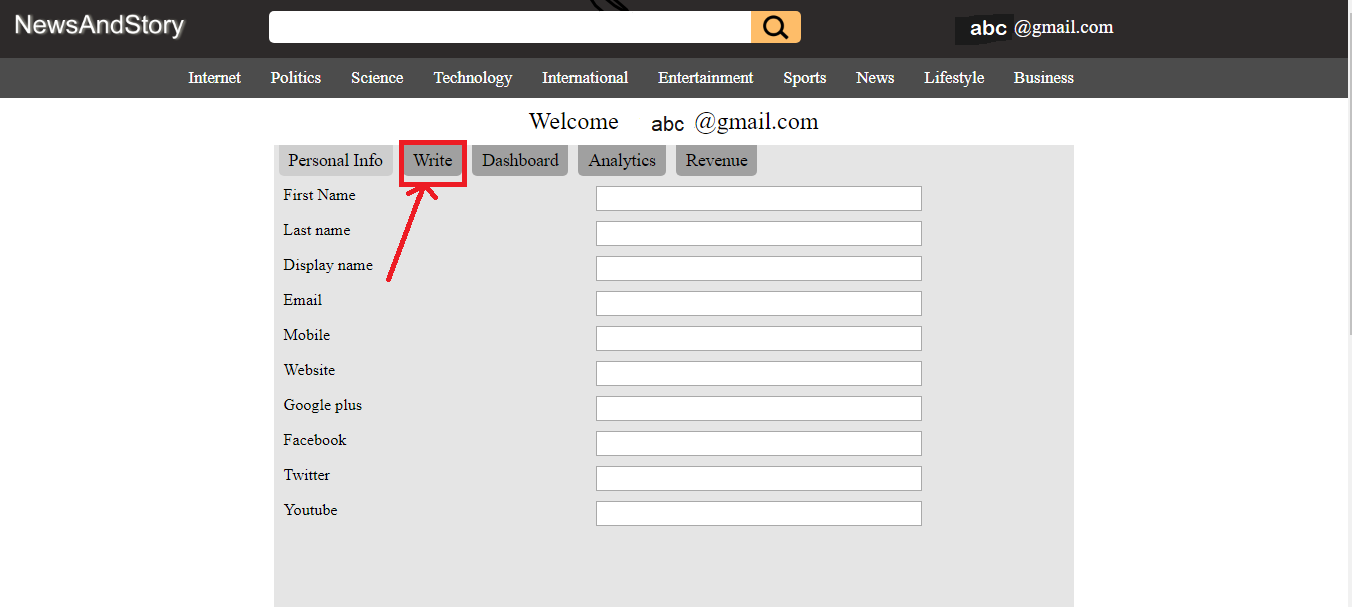This screenshot has height=607, width=1352.
Task: Open the Analytics tab
Action: [x=622, y=161]
